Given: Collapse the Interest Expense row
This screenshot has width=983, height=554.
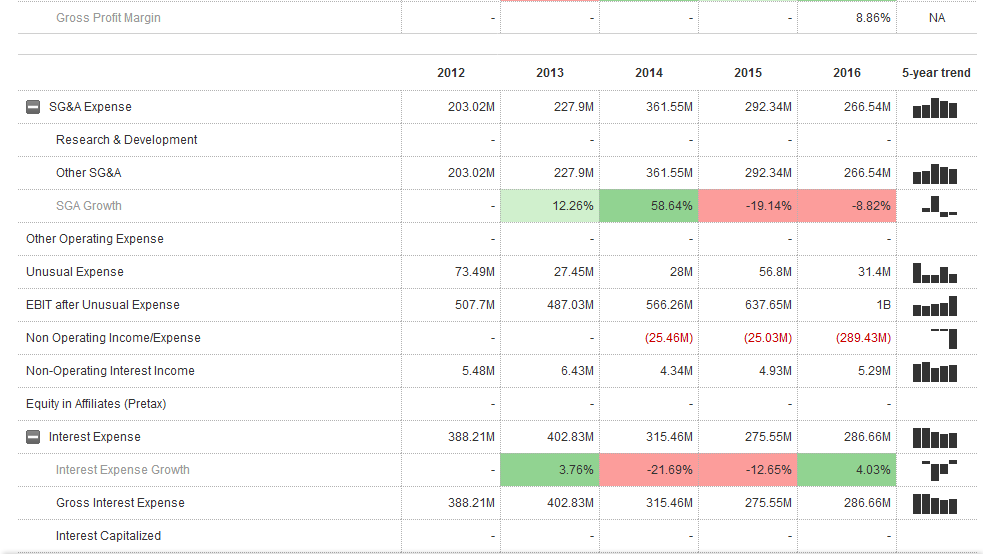Looking at the screenshot, I should point(33,437).
